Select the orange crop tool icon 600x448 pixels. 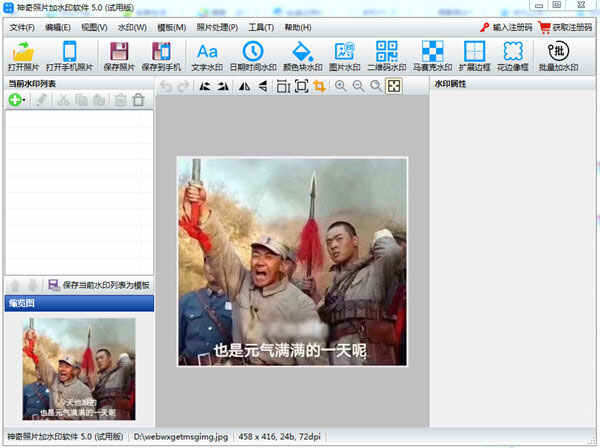319,86
